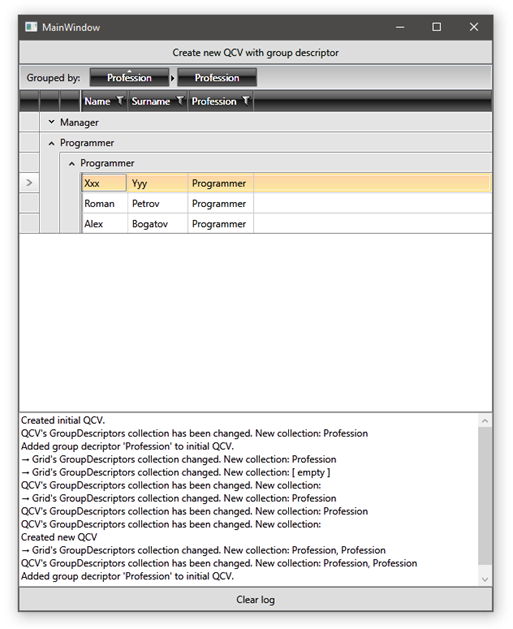Click the first Profession group descriptor chip
The height and width of the screenshot is (629, 513).
(129, 77)
